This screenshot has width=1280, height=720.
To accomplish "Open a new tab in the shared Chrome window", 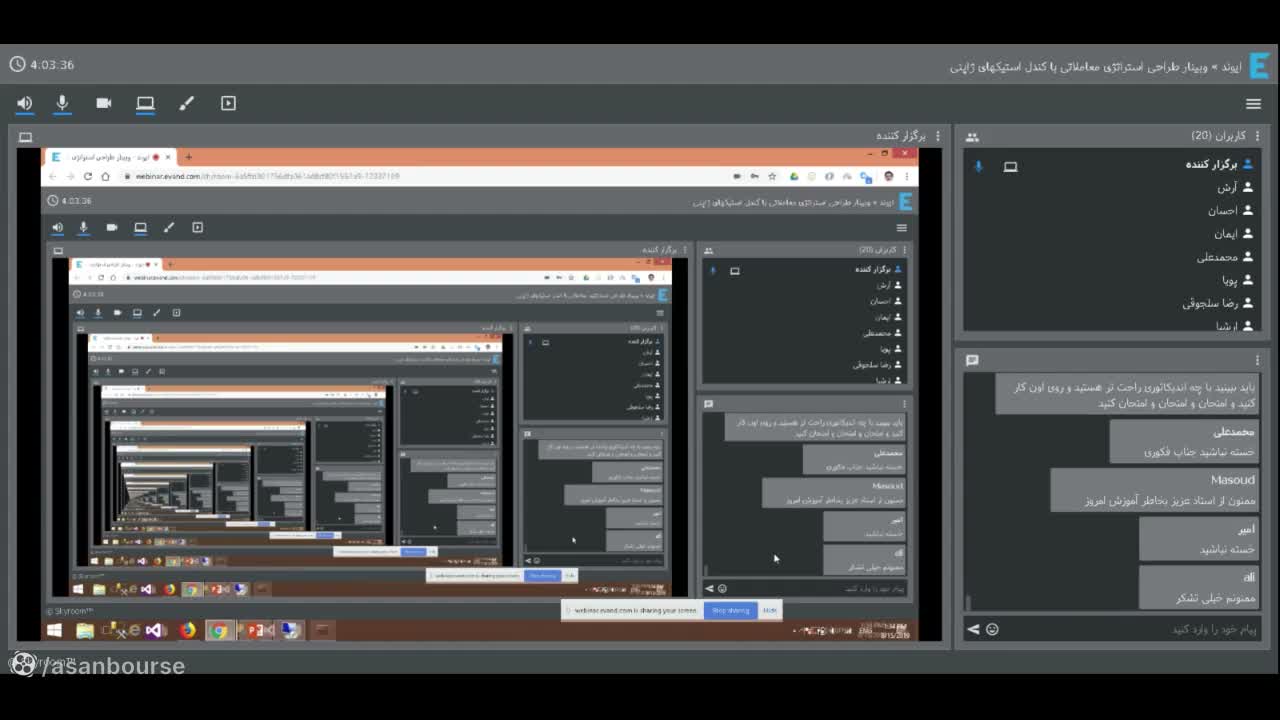I will click(x=188, y=157).
